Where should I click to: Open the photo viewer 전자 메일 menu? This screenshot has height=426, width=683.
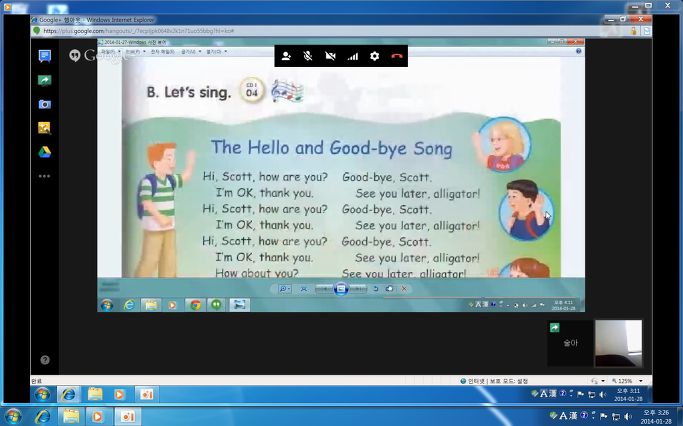click(x=163, y=51)
